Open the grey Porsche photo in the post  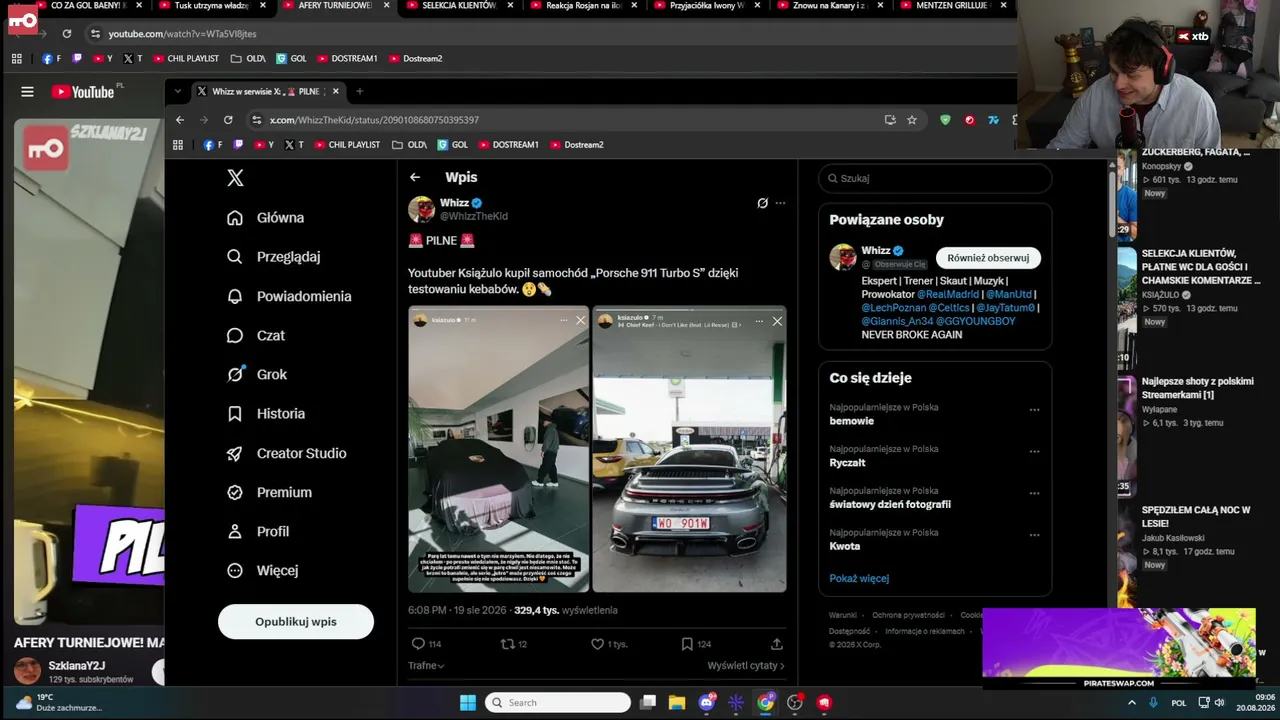coord(689,449)
